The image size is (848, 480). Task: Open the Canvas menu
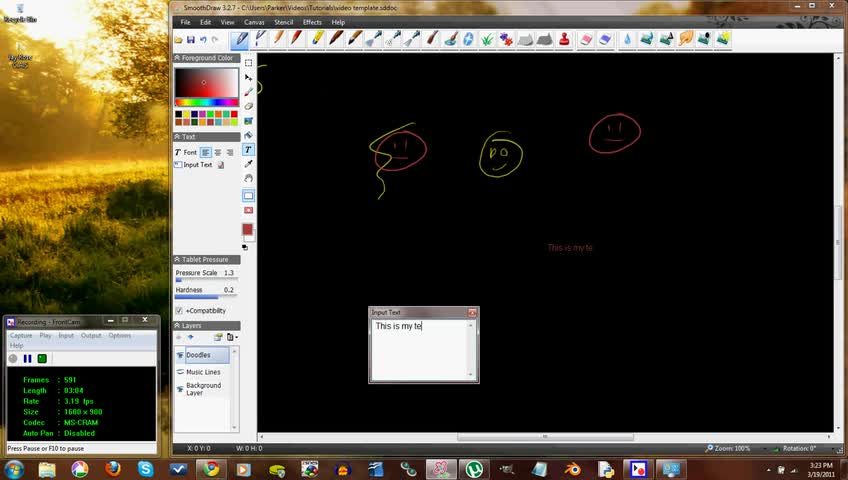[254, 22]
